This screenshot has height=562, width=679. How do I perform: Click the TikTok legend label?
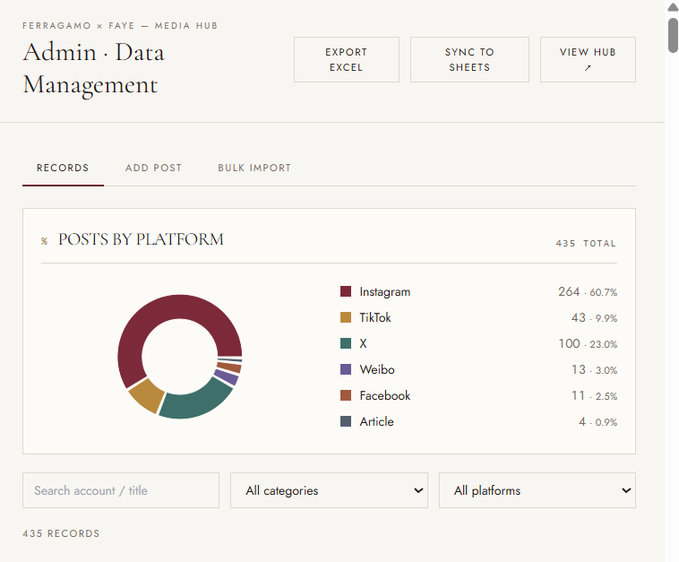pos(375,318)
